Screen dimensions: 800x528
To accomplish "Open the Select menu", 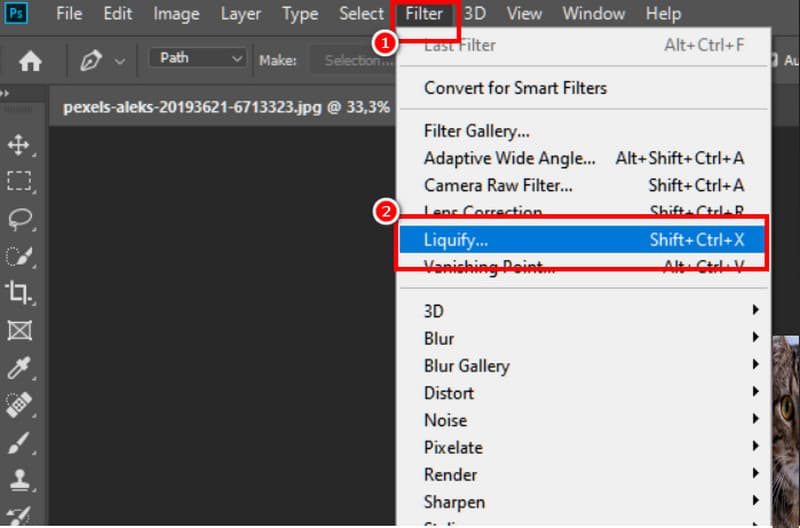I will click(x=361, y=13).
